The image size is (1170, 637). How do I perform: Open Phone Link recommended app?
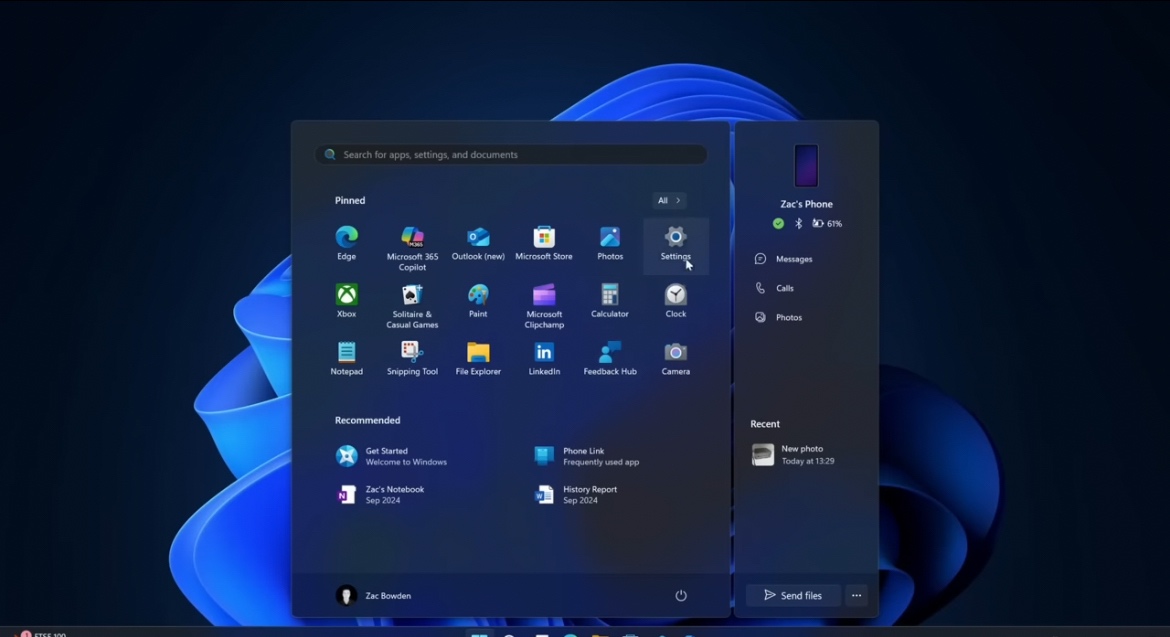coord(587,456)
